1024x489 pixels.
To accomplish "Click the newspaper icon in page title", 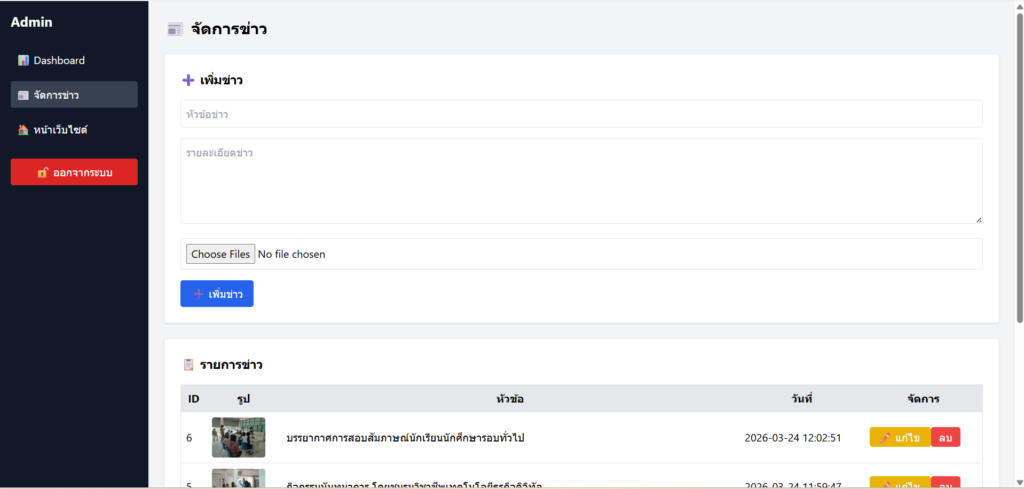I will click(x=175, y=30).
